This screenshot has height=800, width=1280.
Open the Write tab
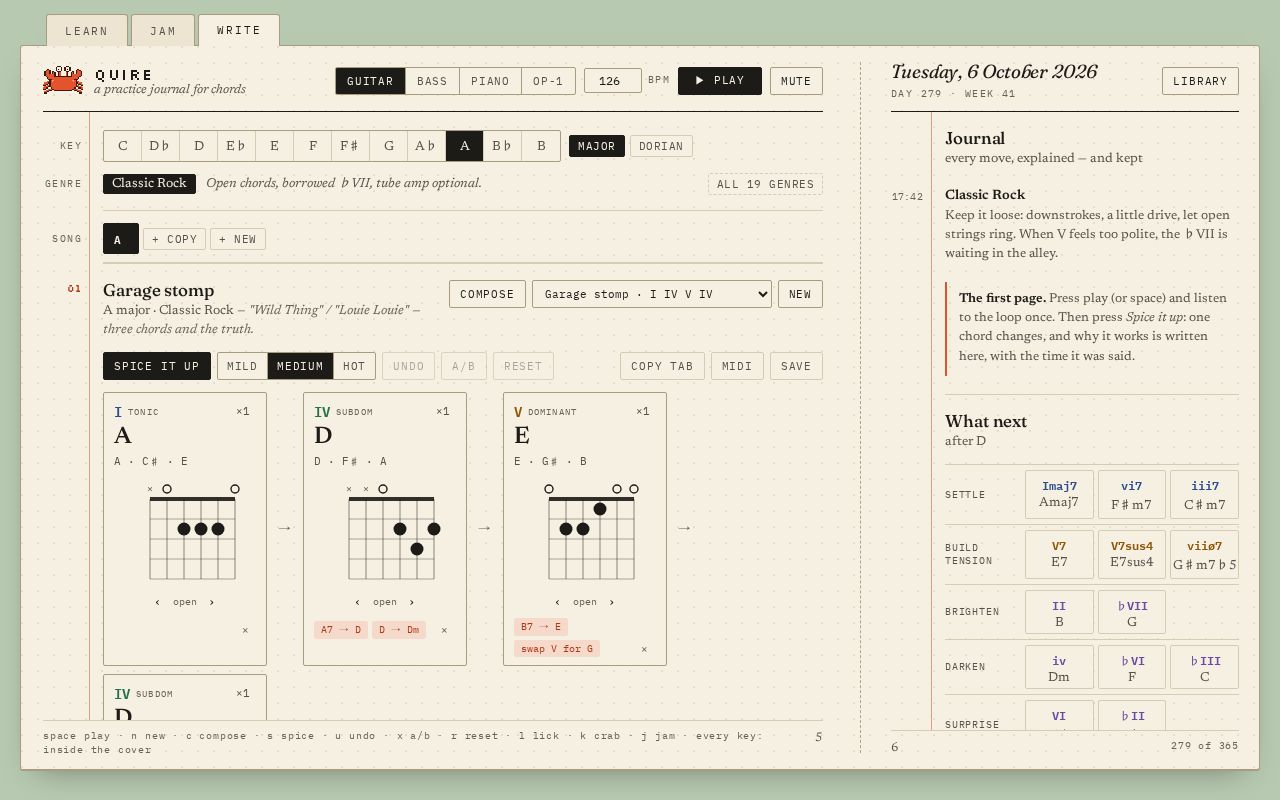pos(239,30)
